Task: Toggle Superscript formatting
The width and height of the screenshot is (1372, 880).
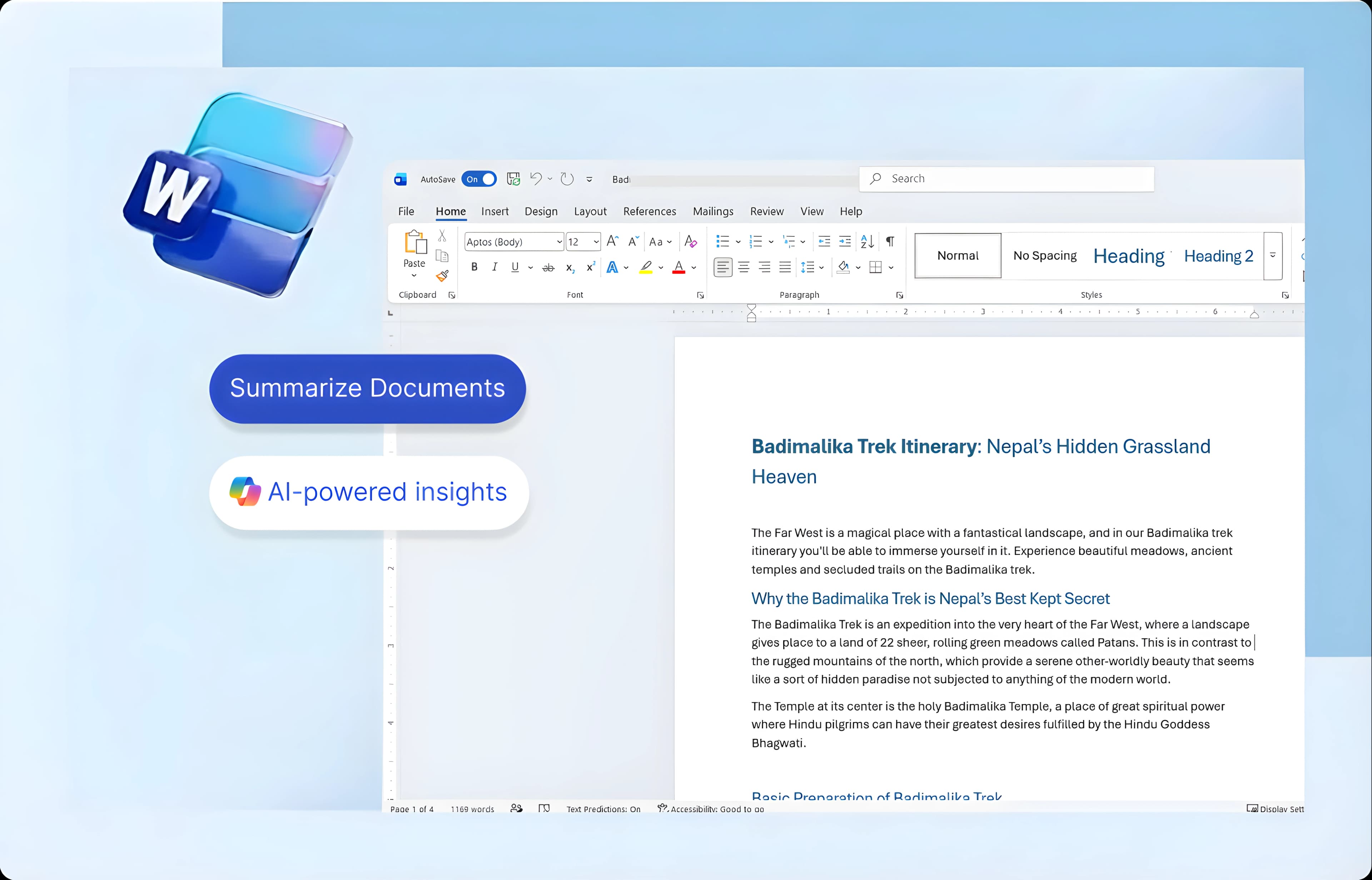Action: [x=591, y=266]
